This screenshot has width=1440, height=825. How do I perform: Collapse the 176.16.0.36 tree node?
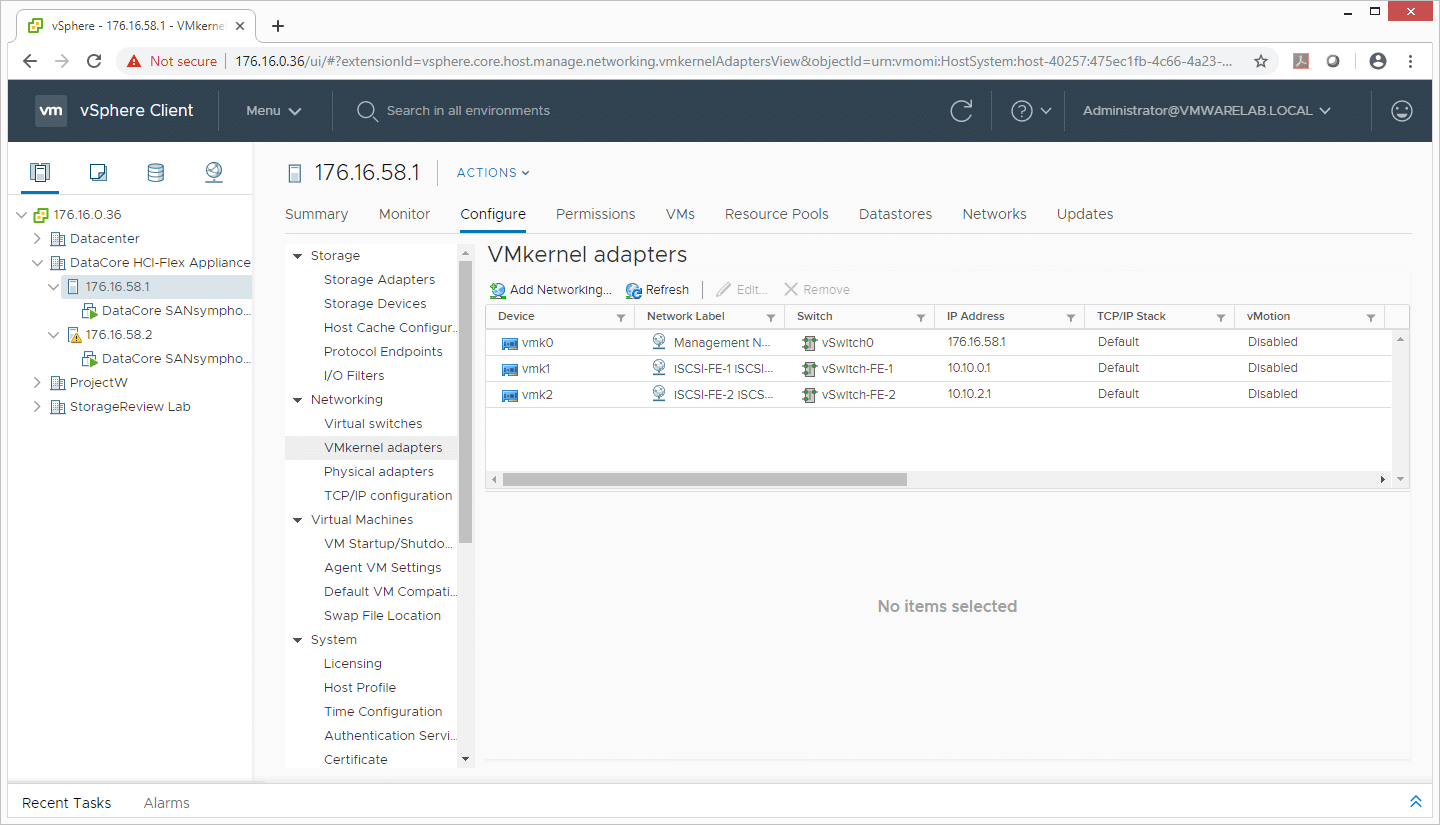pos(22,215)
